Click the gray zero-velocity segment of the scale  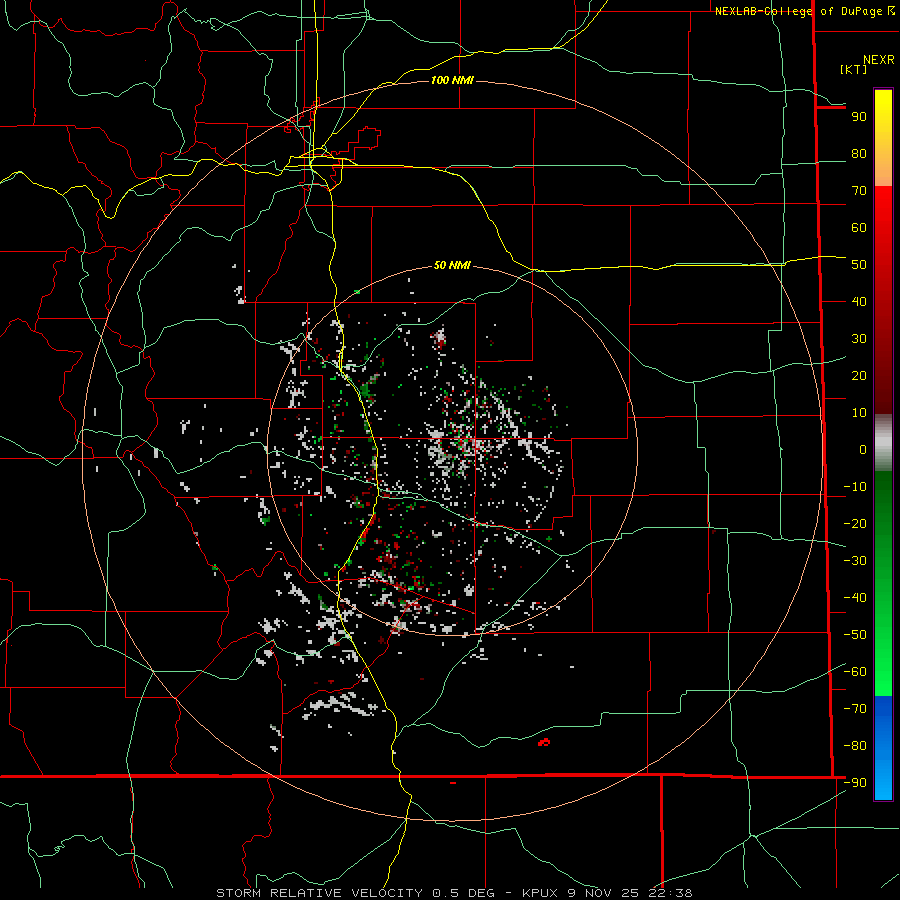pos(883,443)
